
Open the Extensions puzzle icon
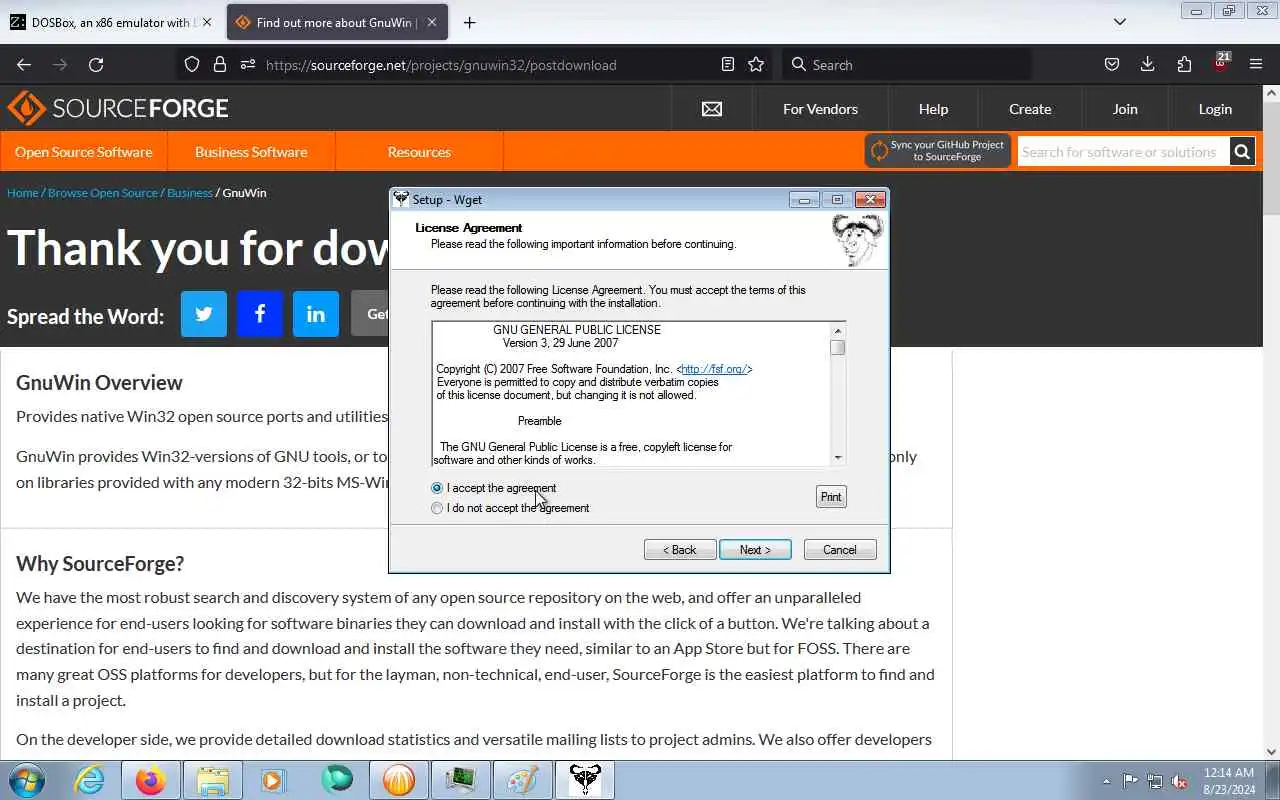coord(1184,64)
